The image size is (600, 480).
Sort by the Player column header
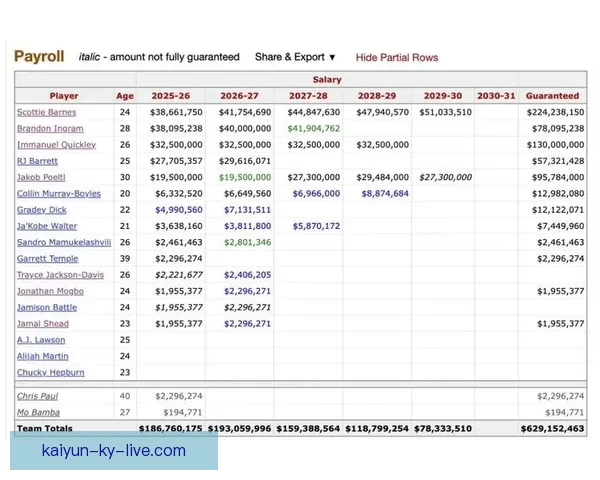64,96
